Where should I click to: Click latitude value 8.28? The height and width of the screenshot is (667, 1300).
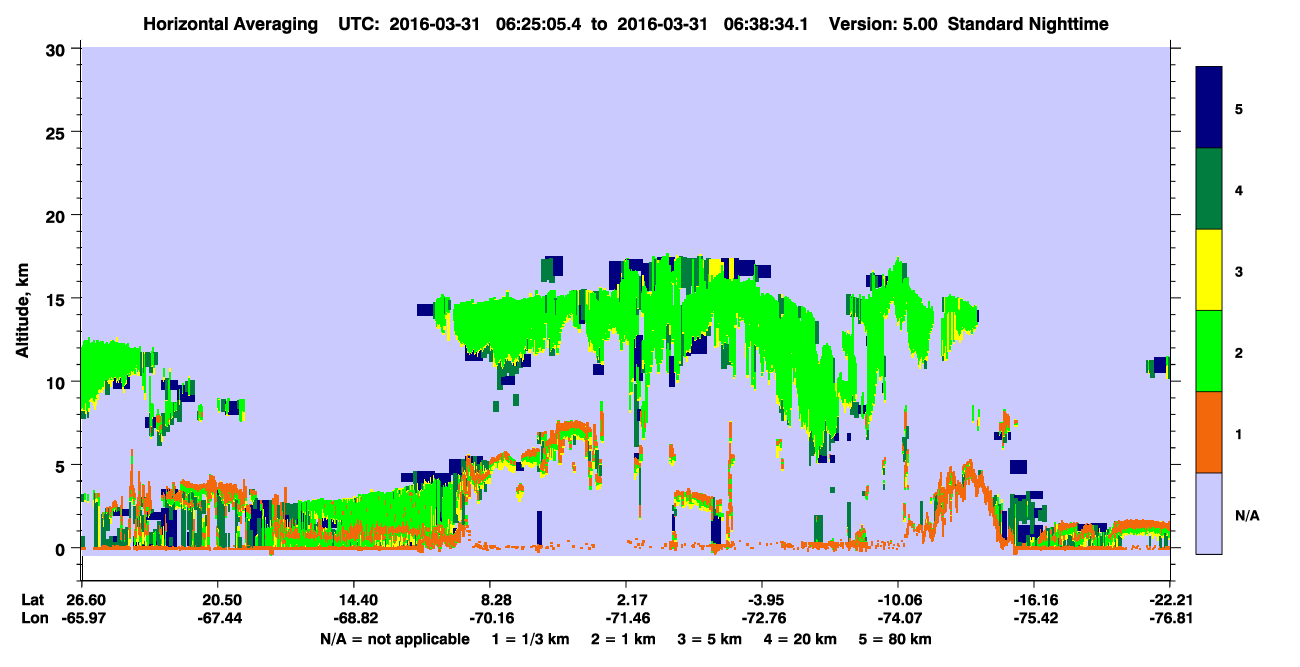[x=497, y=600]
